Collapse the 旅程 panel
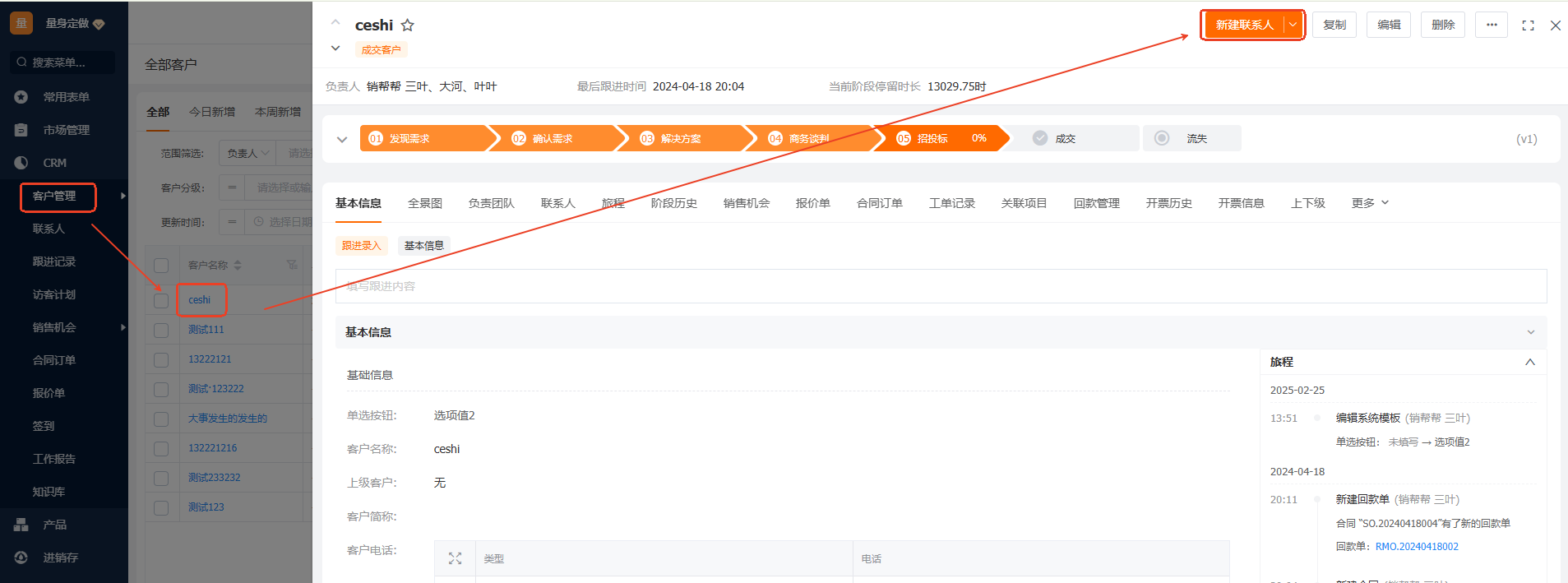1568x583 pixels. (x=1529, y=362)
